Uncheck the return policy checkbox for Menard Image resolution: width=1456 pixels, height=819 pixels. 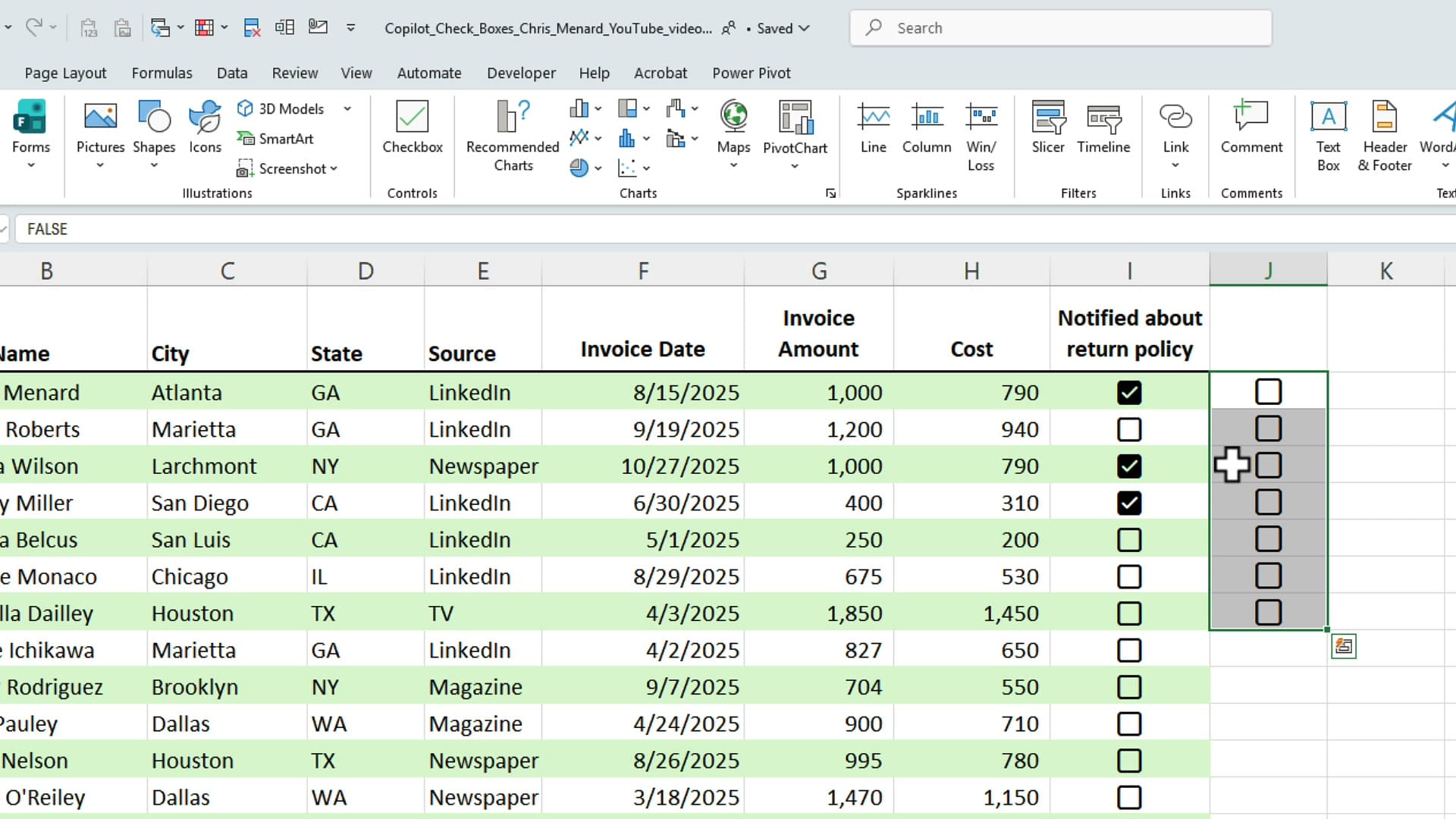pos(1129,393)
